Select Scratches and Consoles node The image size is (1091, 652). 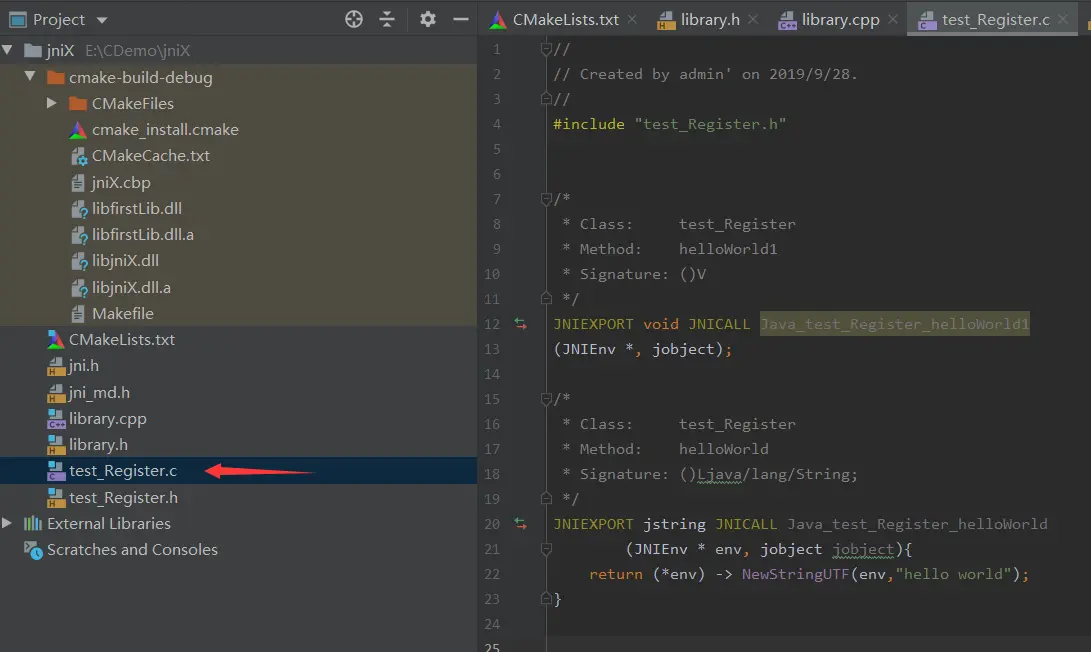point(132,549)
